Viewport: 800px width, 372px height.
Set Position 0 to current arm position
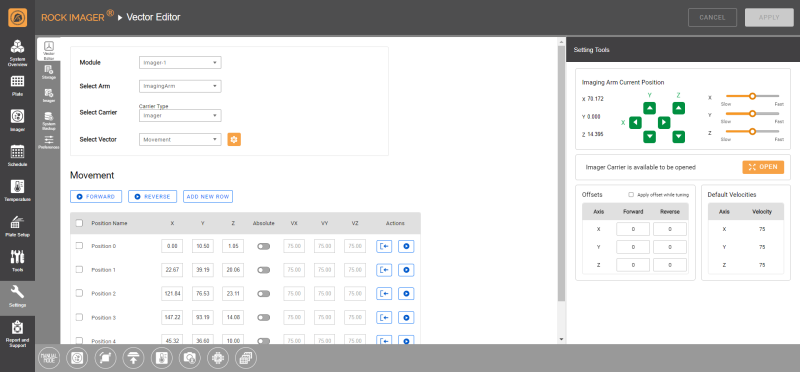pos(384,246)
